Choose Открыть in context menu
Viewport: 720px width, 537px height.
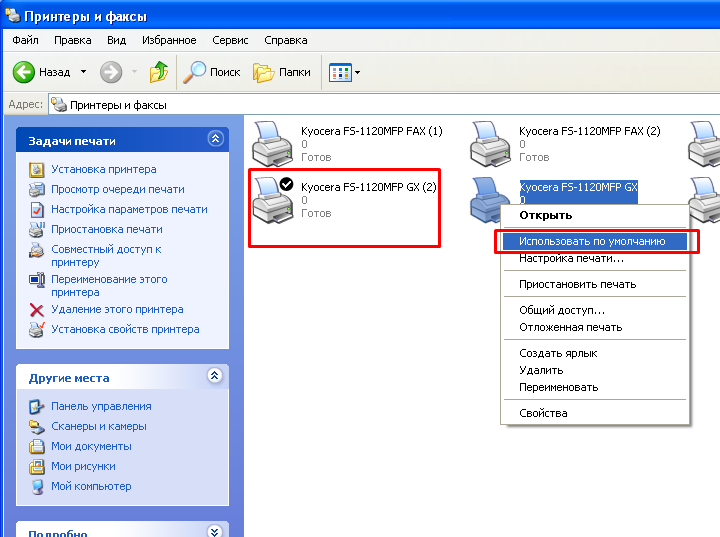[595, 215]
